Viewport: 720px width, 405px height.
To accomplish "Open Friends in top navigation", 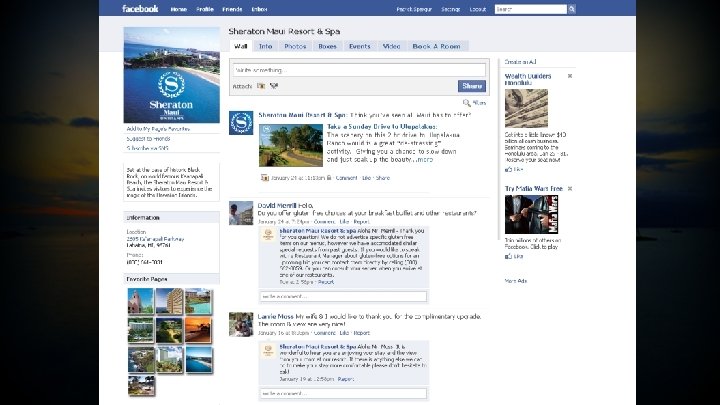I will [x=232, y=9].
